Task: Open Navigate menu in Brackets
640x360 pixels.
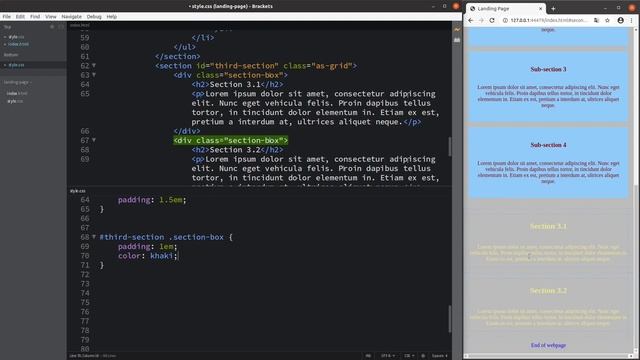Action: (x=71, y=17)
